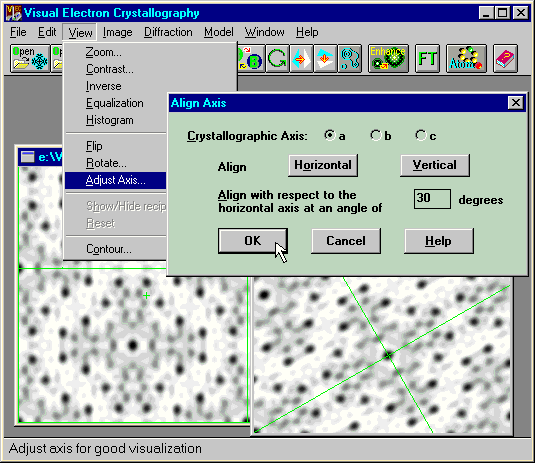Click the horizontal flip toolbar icon
The image size is (535, 463).
301,58
